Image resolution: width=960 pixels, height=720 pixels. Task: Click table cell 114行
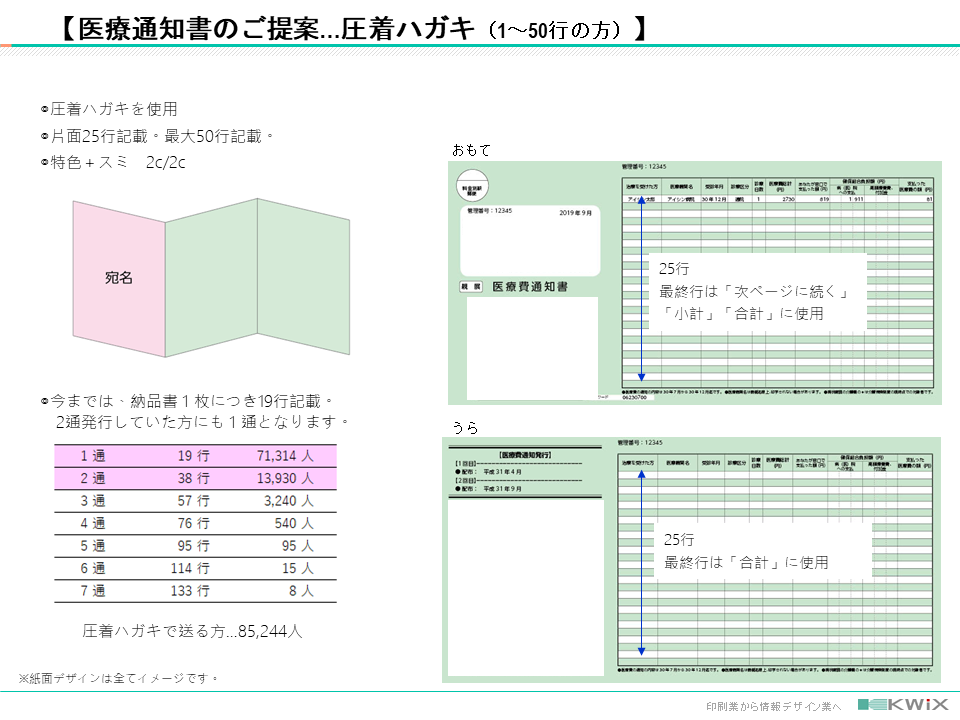[x=190, y=569]
